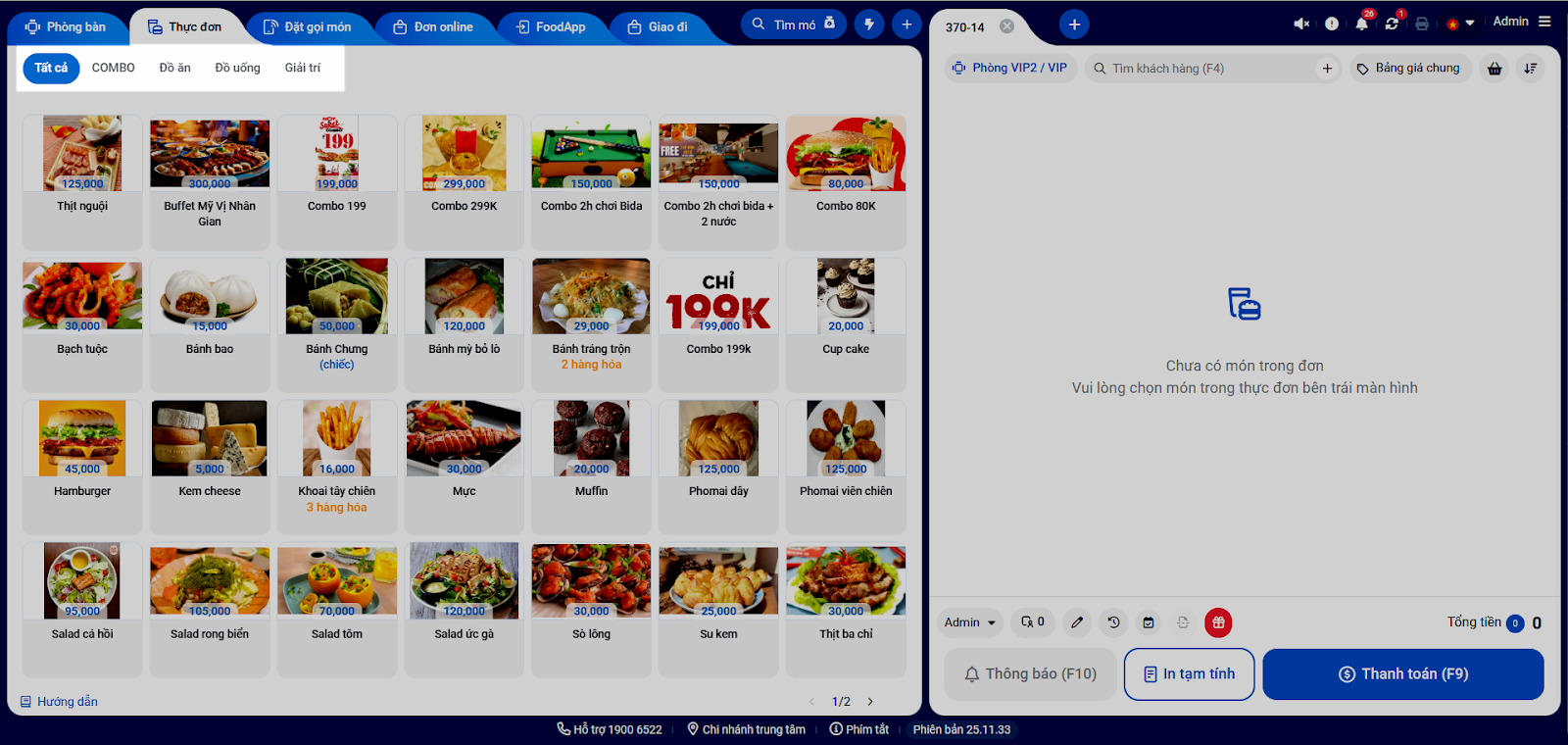Select the Tất cả category filter
The height and width of the screenshot is (745, 1568).
click(51, 69)
